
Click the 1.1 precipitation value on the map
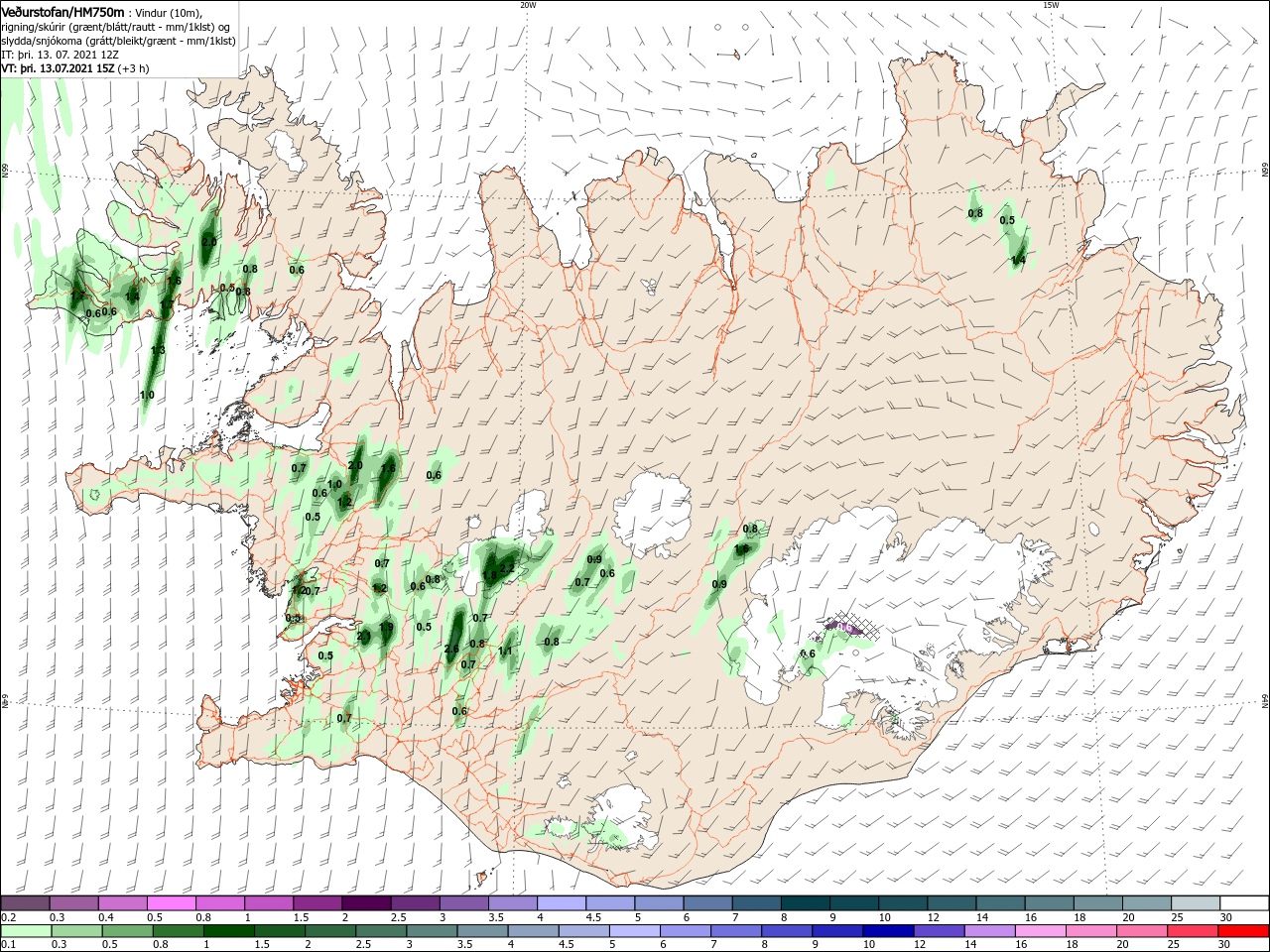506,652
